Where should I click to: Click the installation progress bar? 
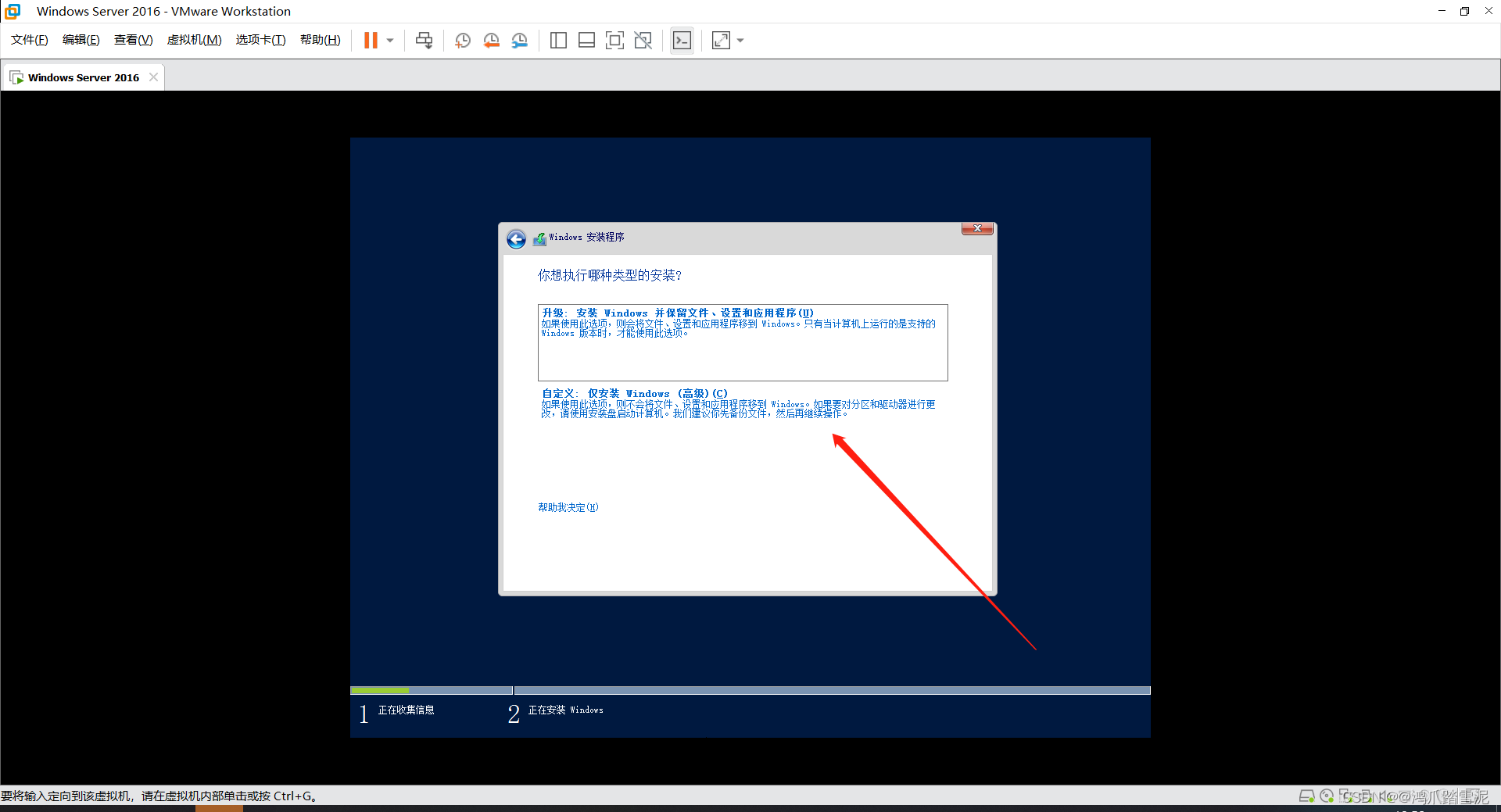pos(750,690)
